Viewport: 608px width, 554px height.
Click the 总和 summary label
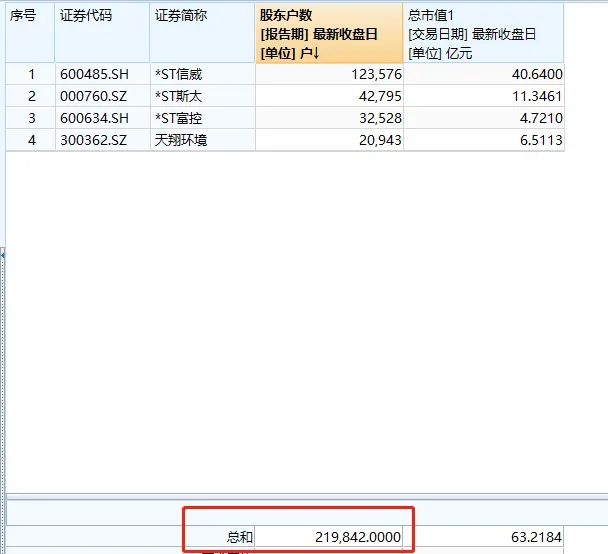[240, 537]
